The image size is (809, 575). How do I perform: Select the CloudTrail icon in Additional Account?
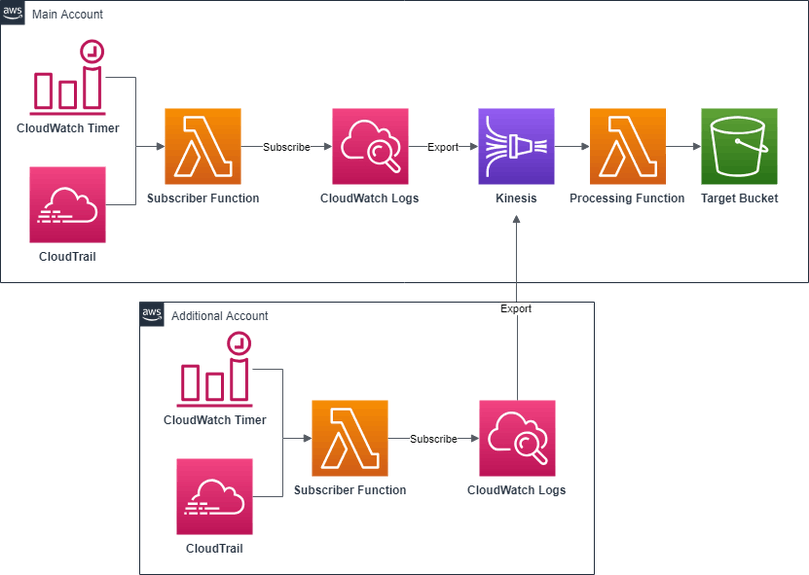[214, 496]
